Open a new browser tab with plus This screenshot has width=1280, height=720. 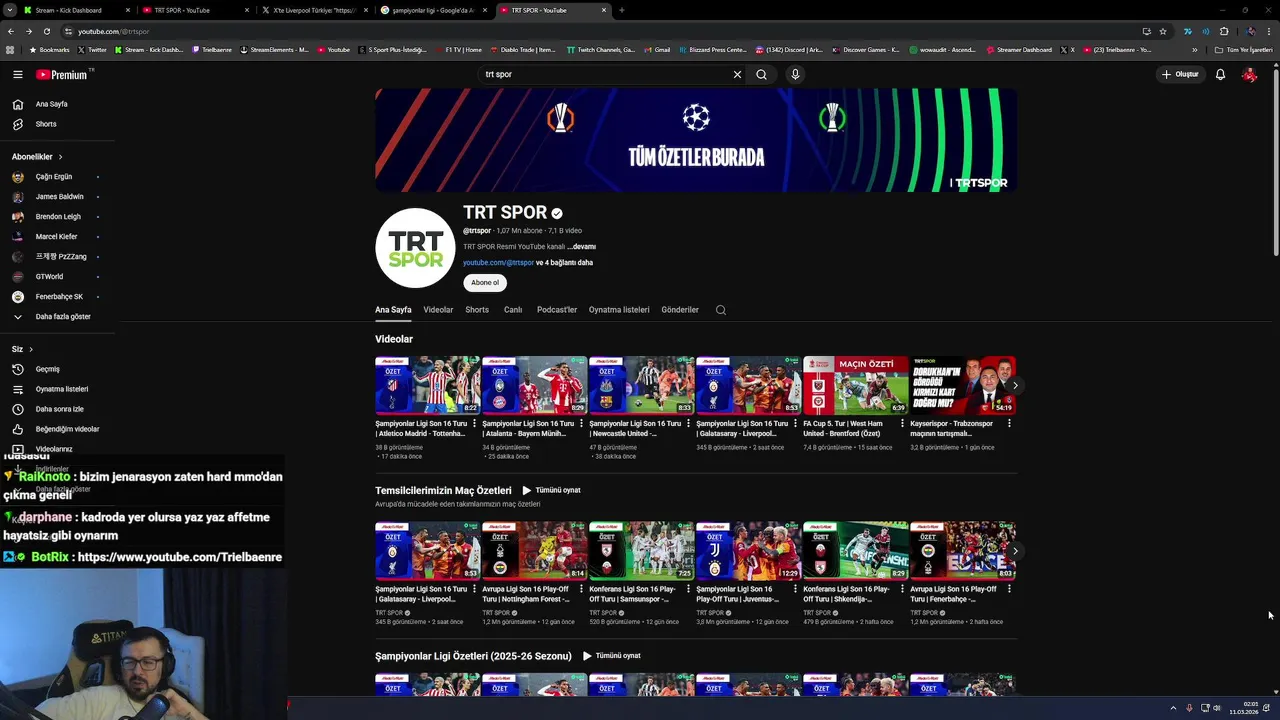tap(622, 10)
